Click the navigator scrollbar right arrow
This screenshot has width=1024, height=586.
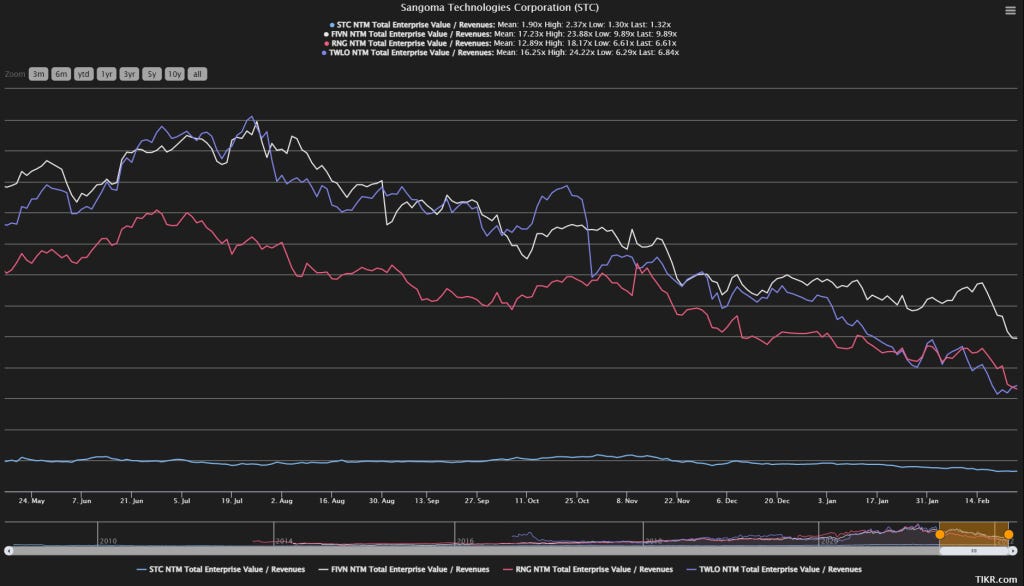click(1013, 551)
